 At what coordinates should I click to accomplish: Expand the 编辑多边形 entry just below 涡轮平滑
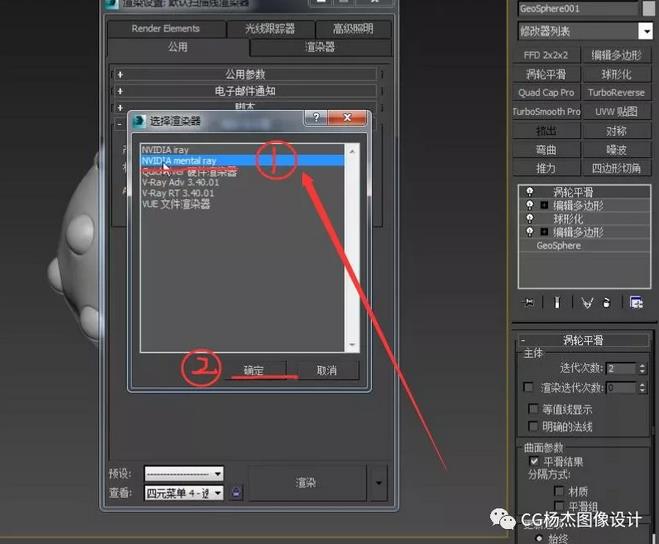pos(544,205)
